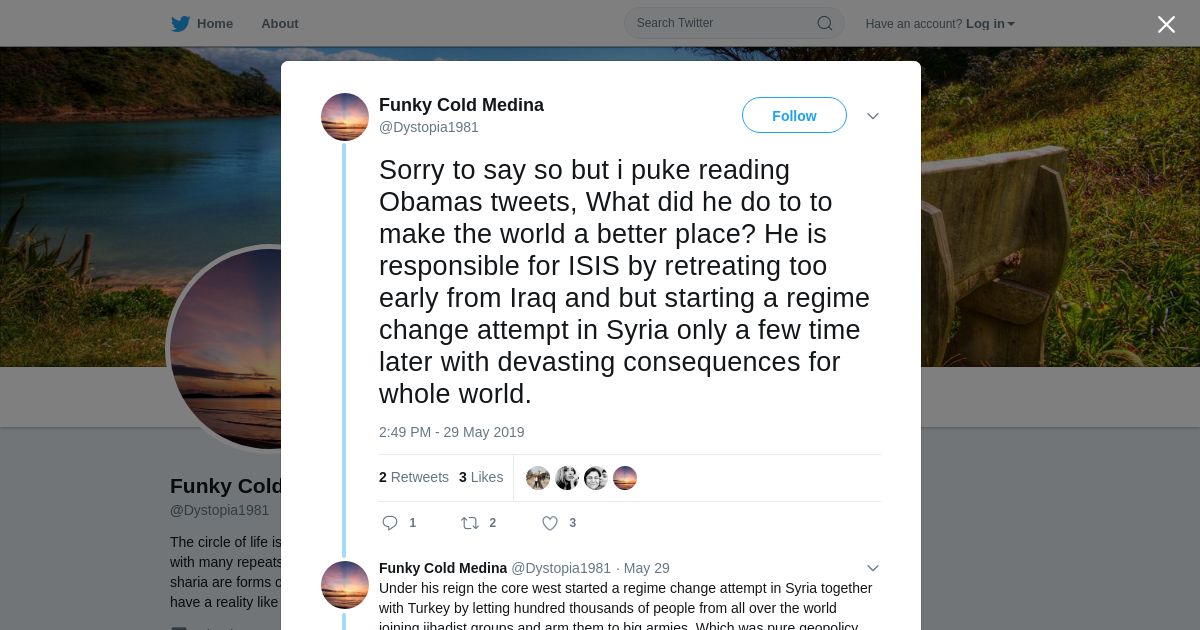Open the tweet timestamp 29 May 2019
The image size is (1200, 630).
tap(451, 432)
